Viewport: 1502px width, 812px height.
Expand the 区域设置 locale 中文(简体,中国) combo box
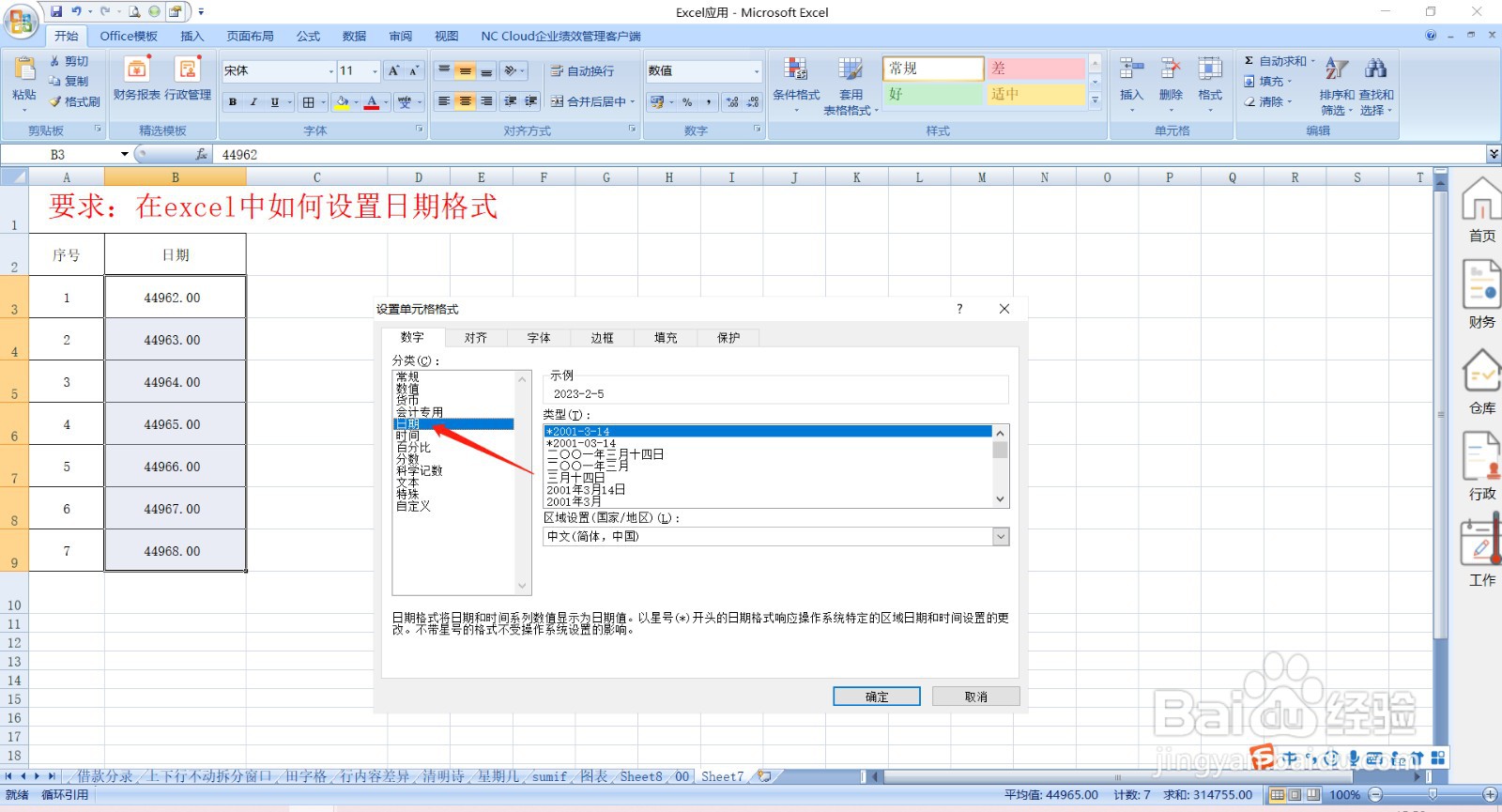[1001, 537]
